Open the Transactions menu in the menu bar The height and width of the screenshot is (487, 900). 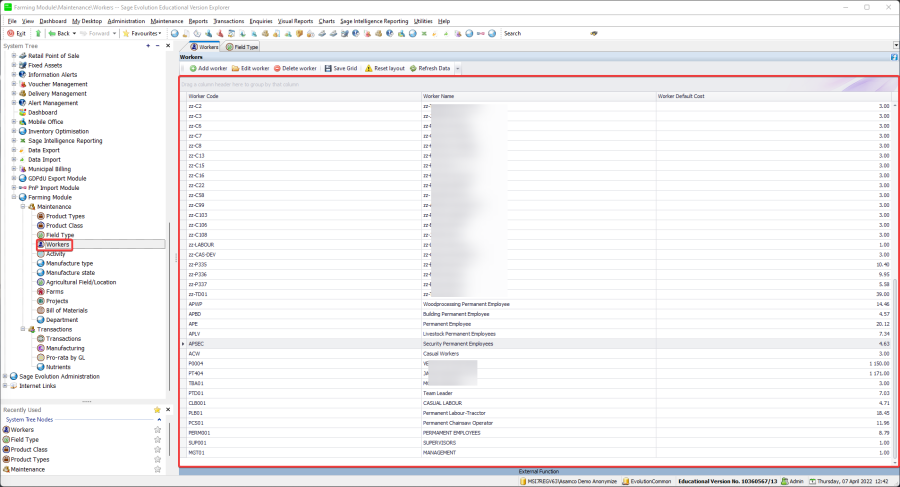[x=229, y=20]
